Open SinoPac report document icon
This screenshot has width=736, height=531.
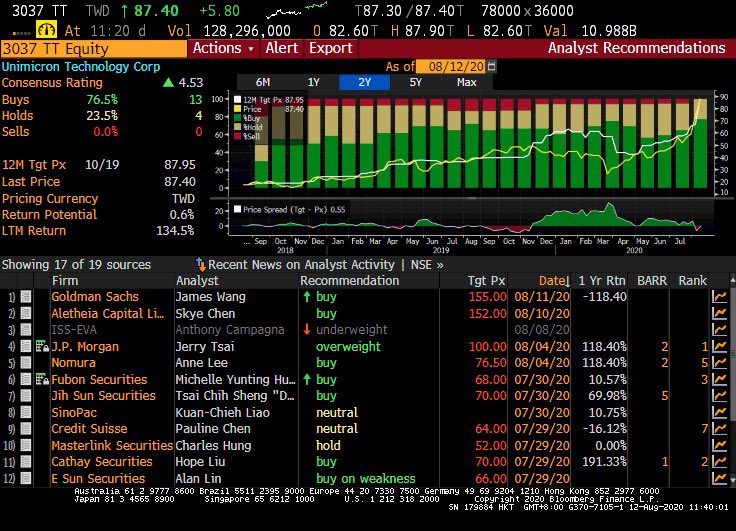click(26, 412)
